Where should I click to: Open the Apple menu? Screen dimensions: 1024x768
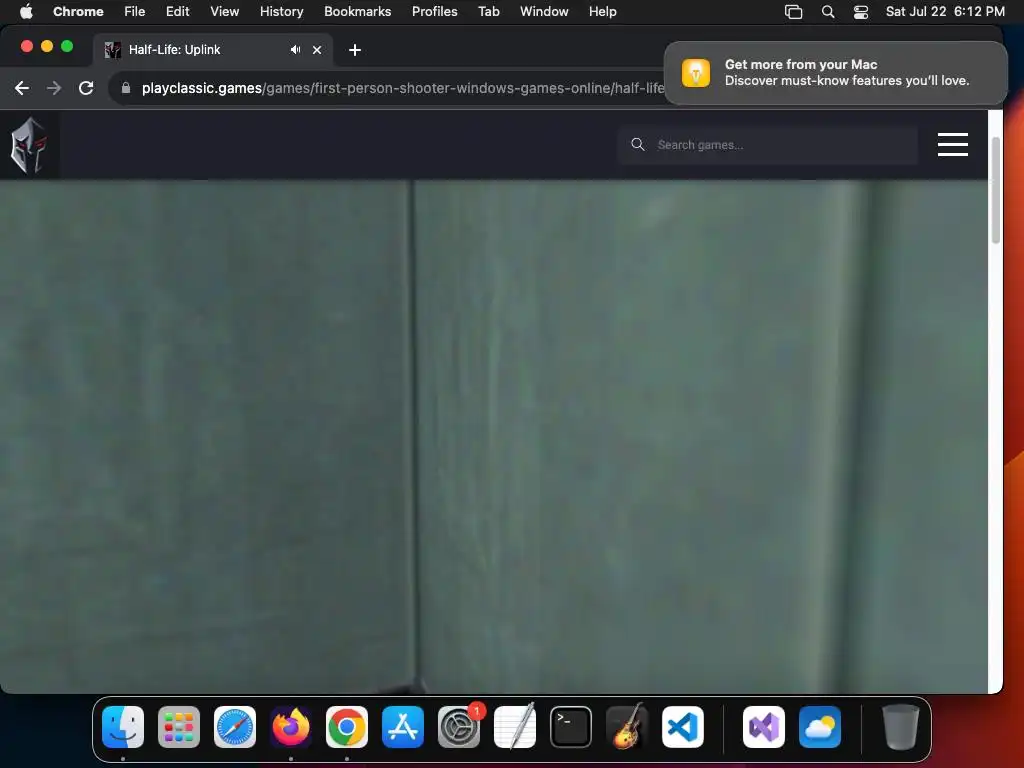coord(26,11)
